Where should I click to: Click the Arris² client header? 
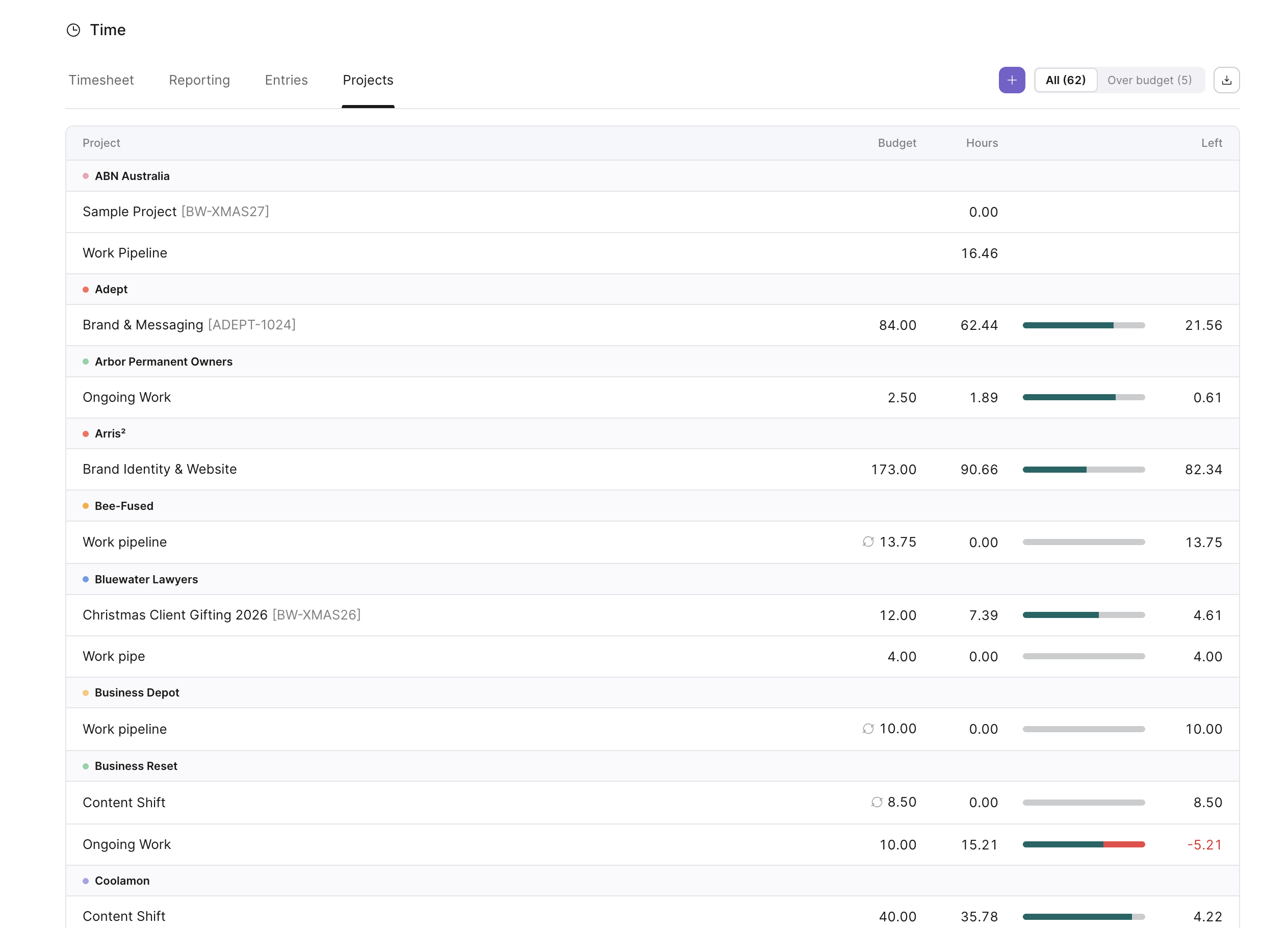coord(652,434)
